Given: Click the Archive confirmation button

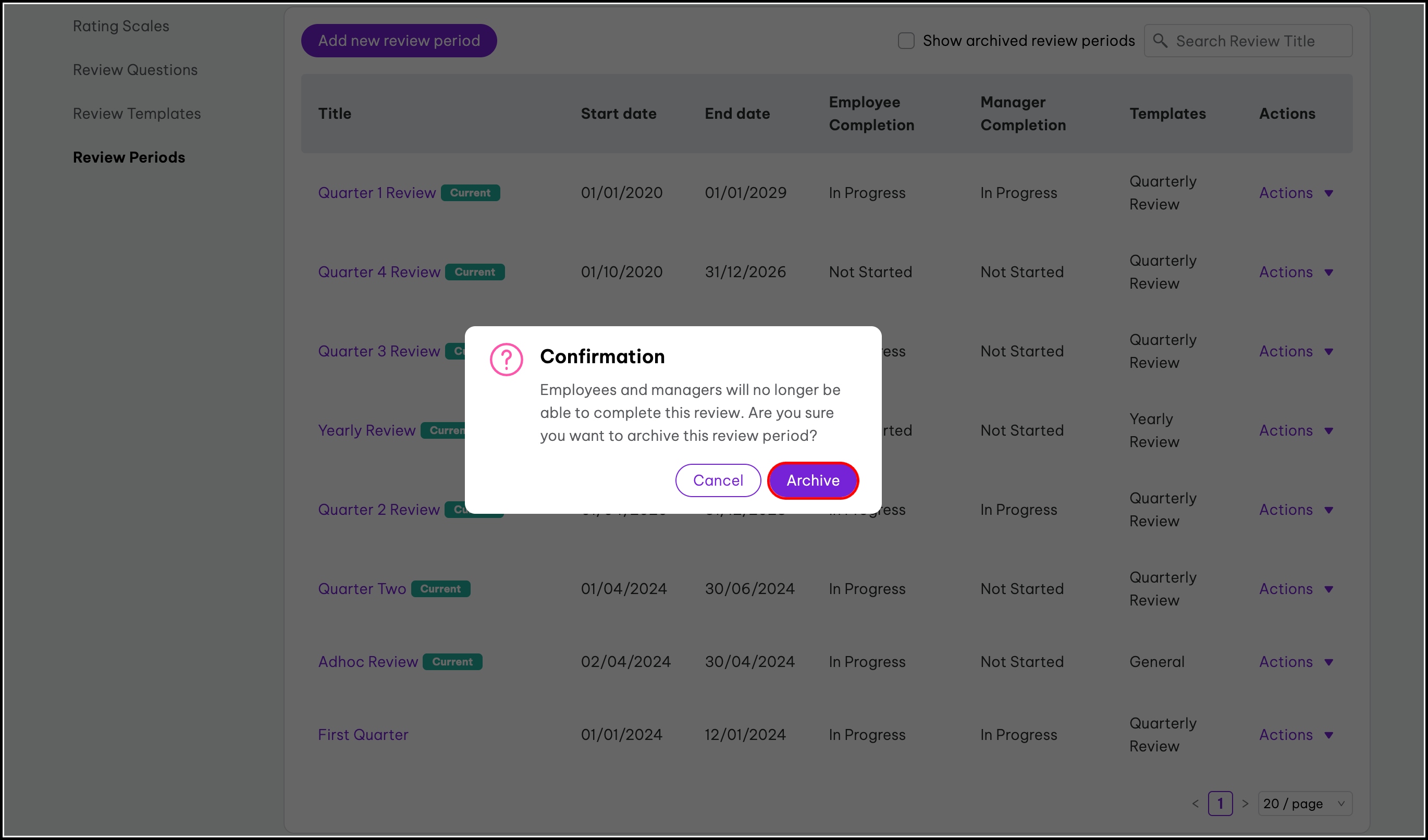Looking at the screenshot, I should click(813, 480).
